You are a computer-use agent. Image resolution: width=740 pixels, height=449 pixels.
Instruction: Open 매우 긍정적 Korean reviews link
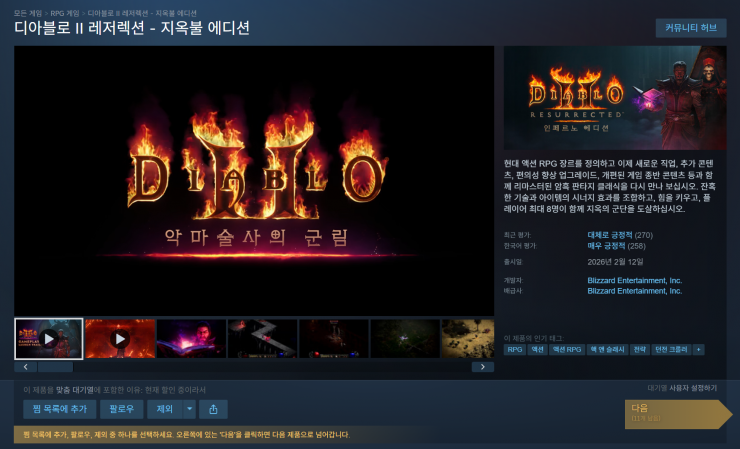click(606, 246)
